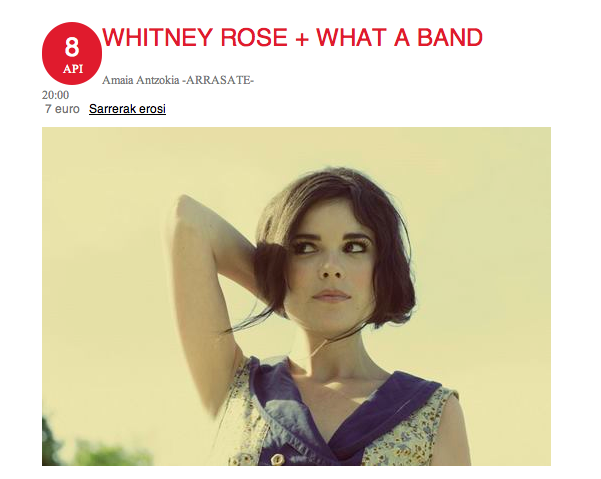This screenshot has height=479, width=601.
Task: Click the -ARRASATE- town text
Action: [218, 80]
